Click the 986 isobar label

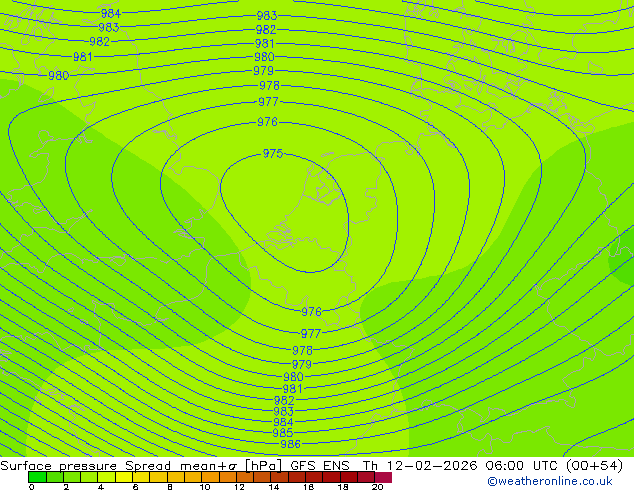(290, 444)
